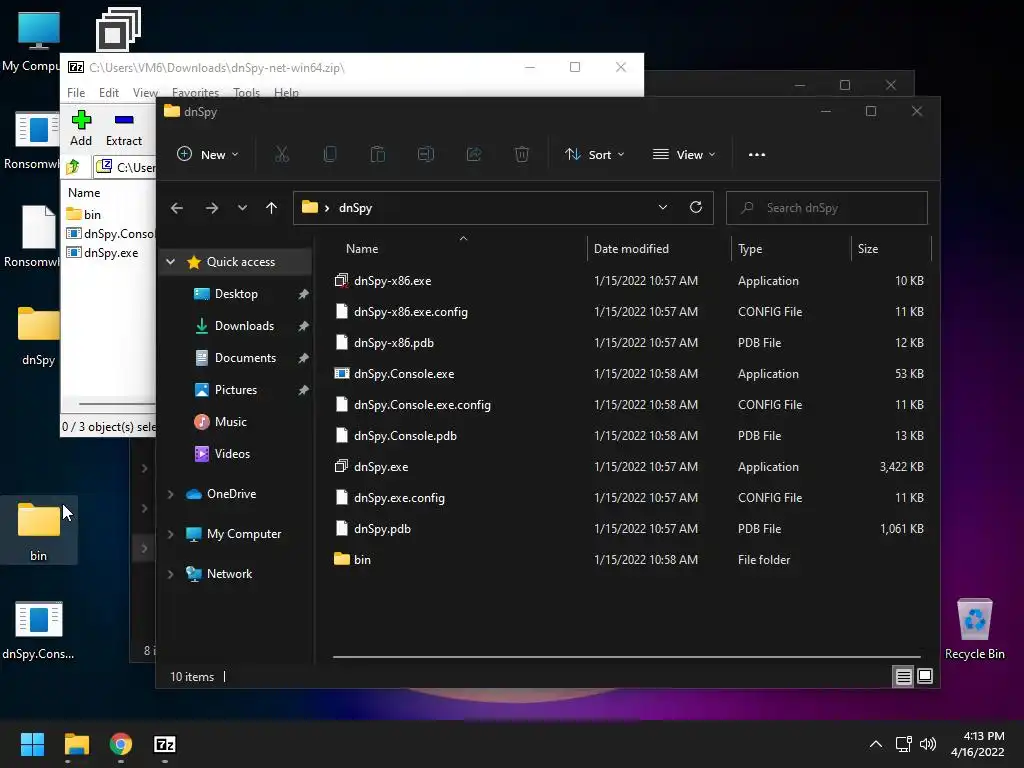Refresh the dnSpy folder view
The image size is (1024, 768).
(696, 207)
